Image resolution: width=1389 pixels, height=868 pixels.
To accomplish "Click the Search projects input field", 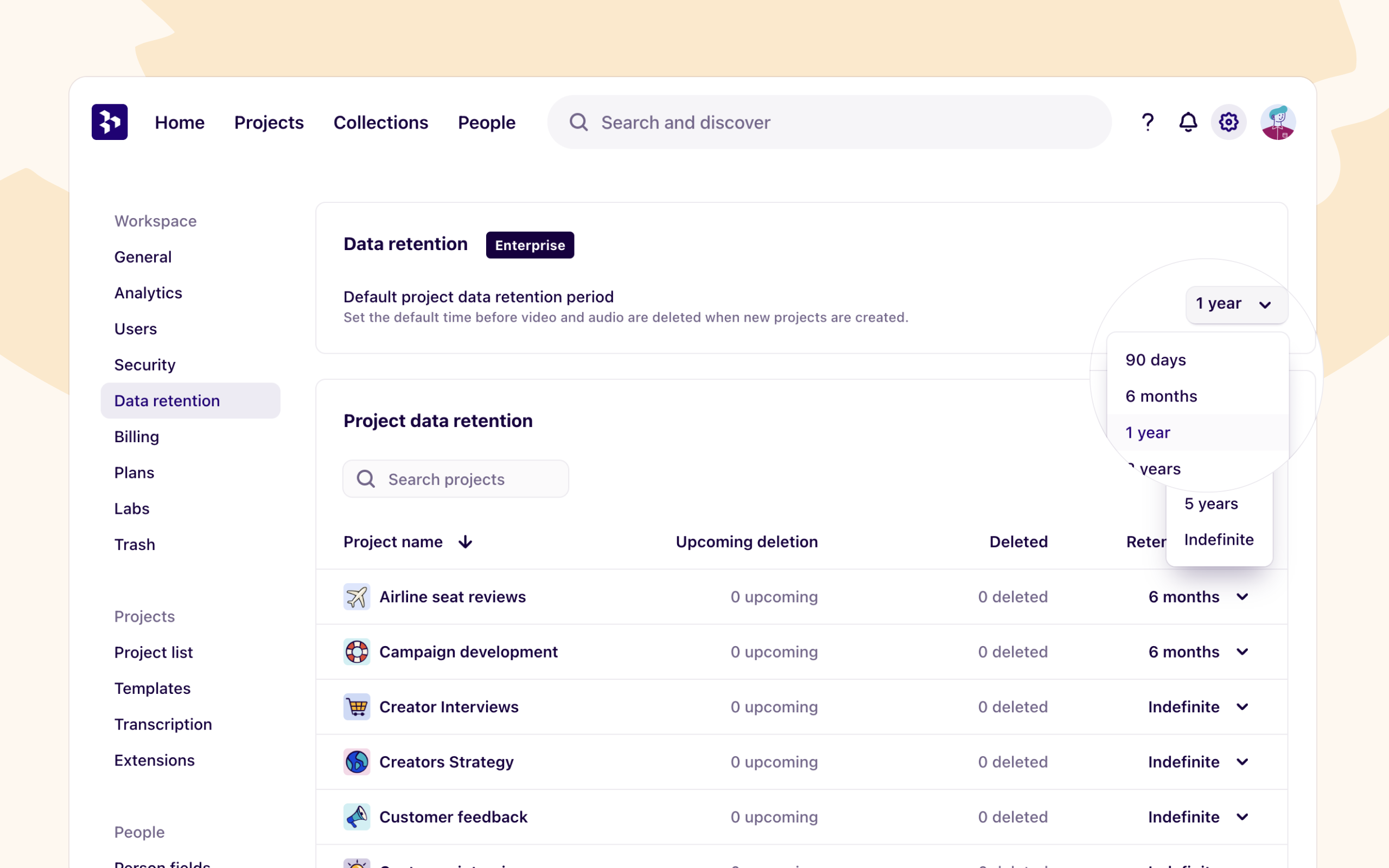I will (455, 478).
